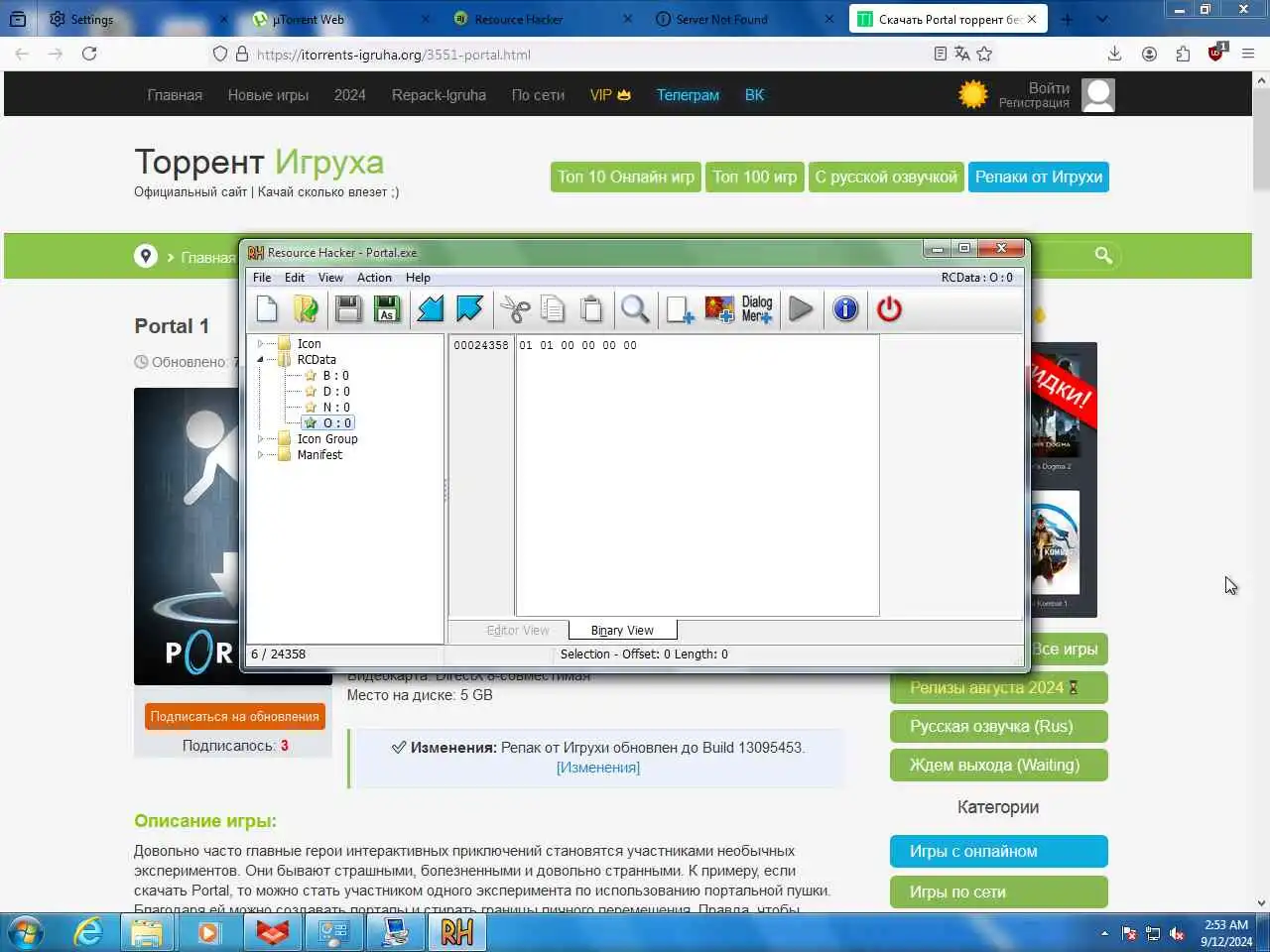Open Windows Explorer from taskbar

click(147, 932)
